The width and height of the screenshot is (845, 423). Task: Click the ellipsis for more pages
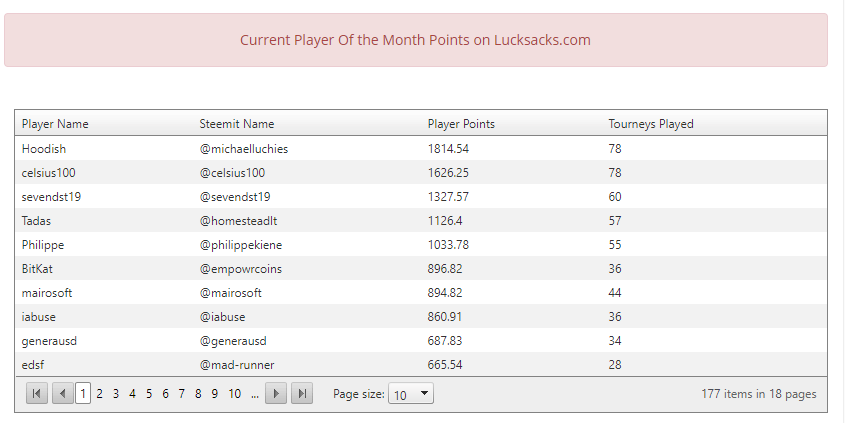click(x=255, y=394)
